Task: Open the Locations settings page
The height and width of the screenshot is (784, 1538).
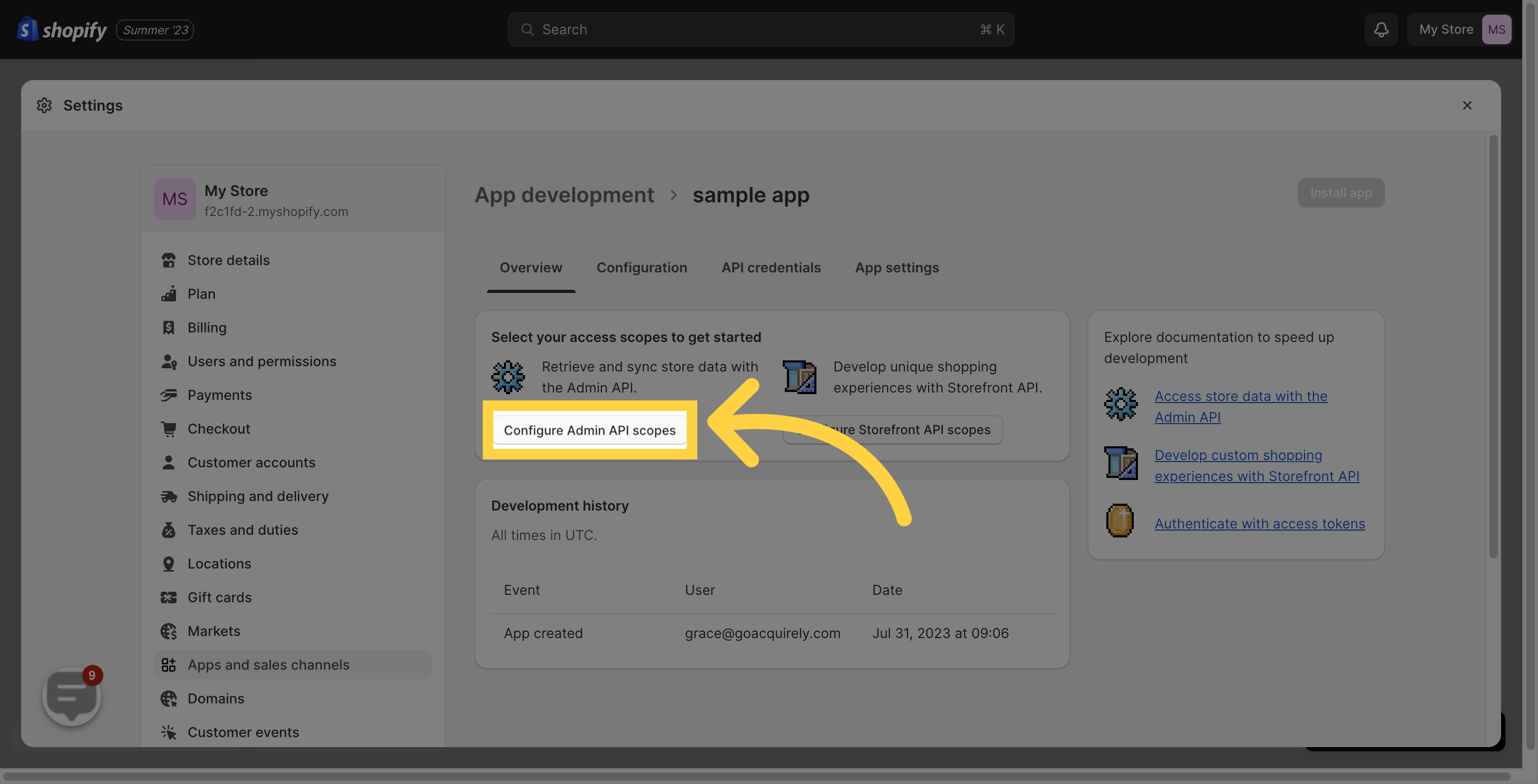Action: coord(293,563)
